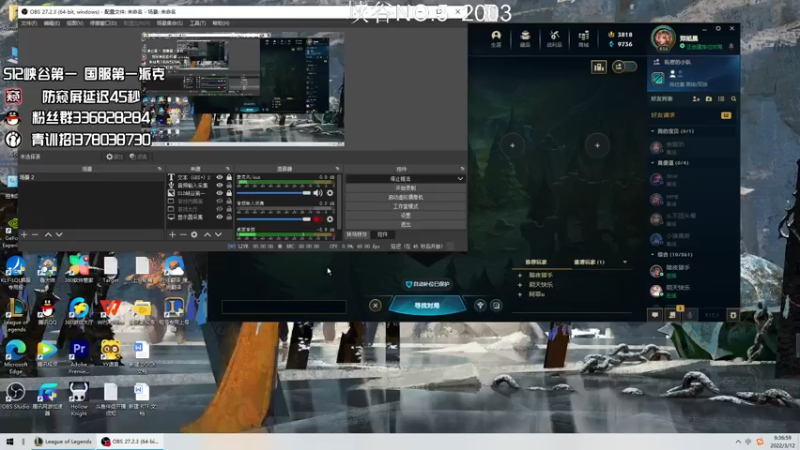
Task: Unmute the second mixer channel red speaker
Action: click(317, 219)
